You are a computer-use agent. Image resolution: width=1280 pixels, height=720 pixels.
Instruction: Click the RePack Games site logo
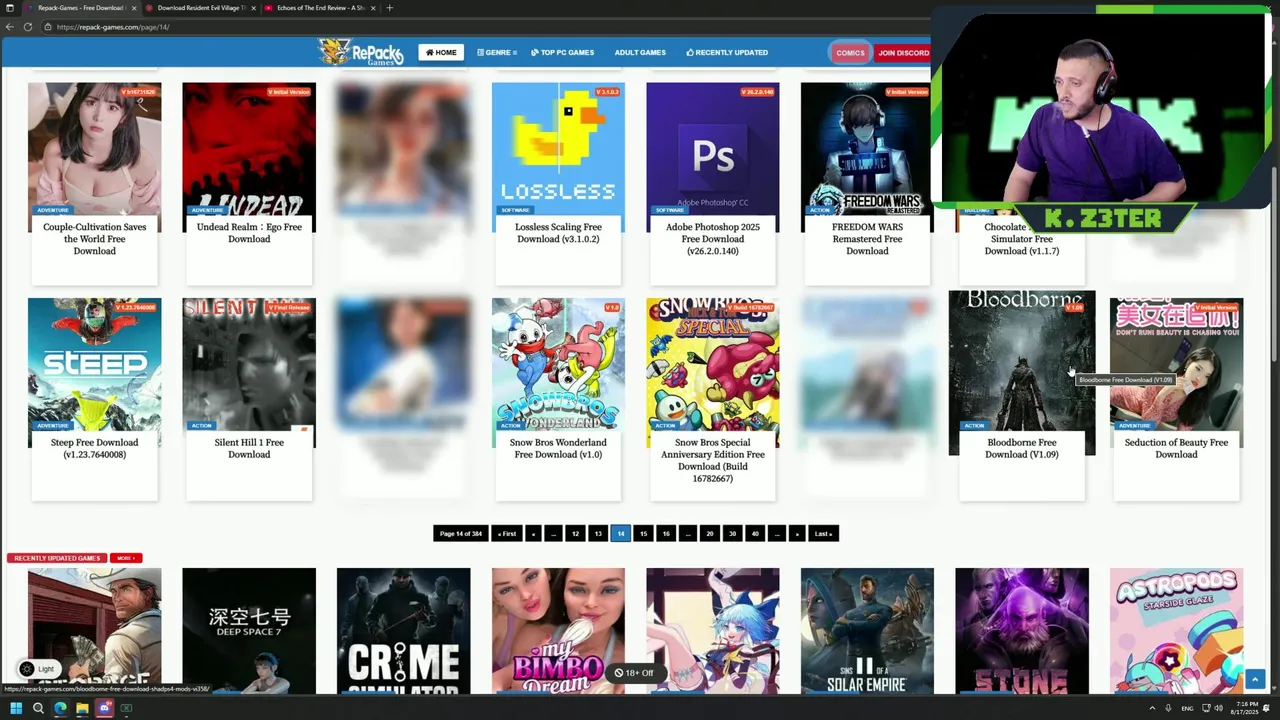360,52
